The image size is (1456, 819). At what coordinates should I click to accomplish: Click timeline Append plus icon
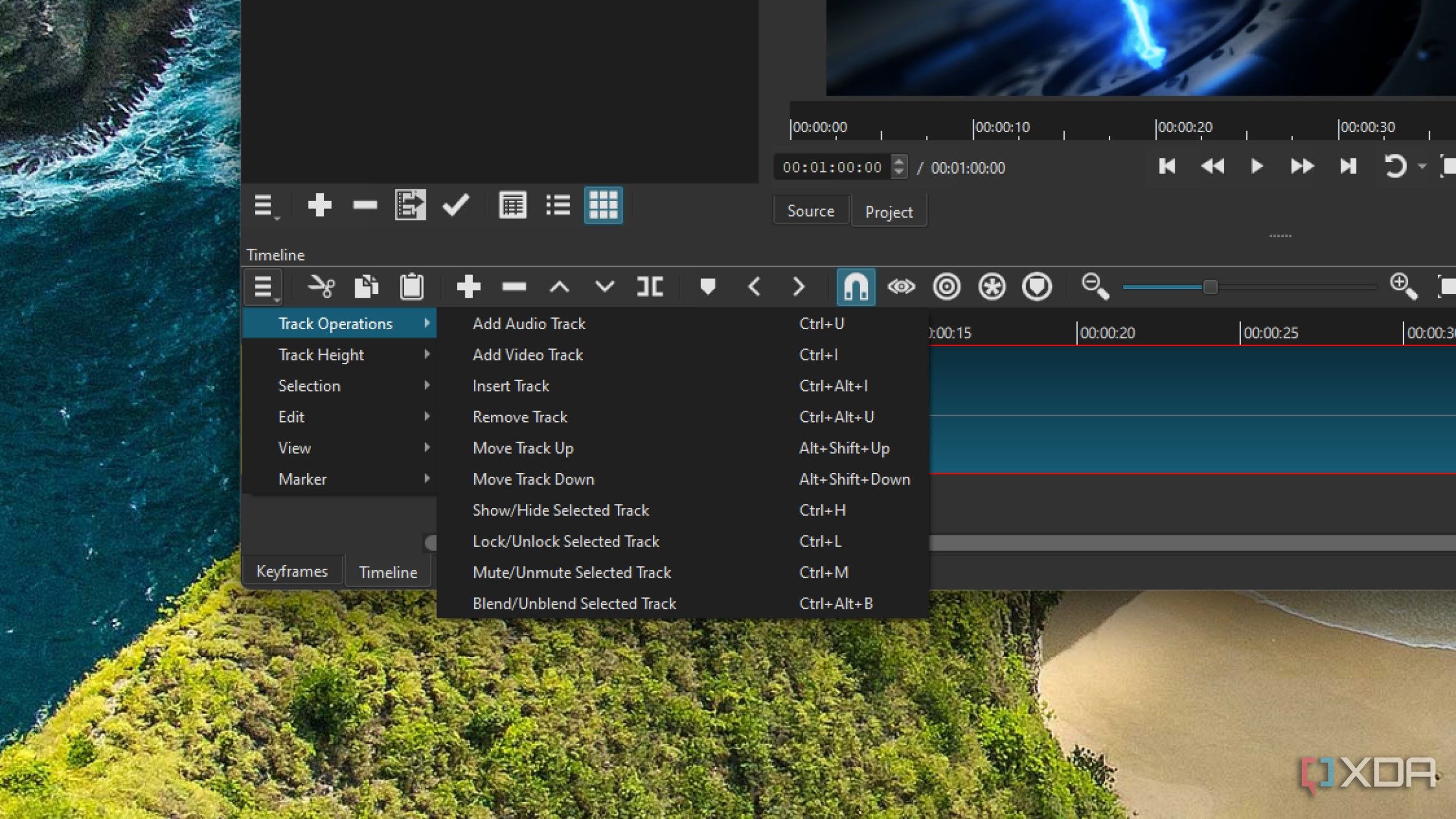(x=468, y=287)
